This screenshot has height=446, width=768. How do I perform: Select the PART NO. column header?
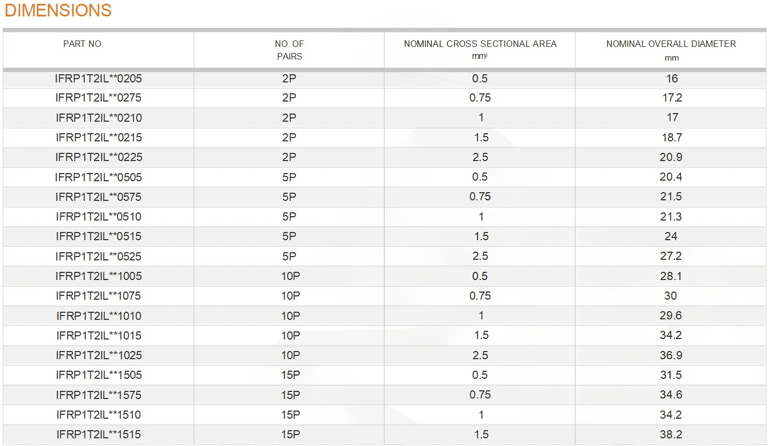click(x=83, y=44)
